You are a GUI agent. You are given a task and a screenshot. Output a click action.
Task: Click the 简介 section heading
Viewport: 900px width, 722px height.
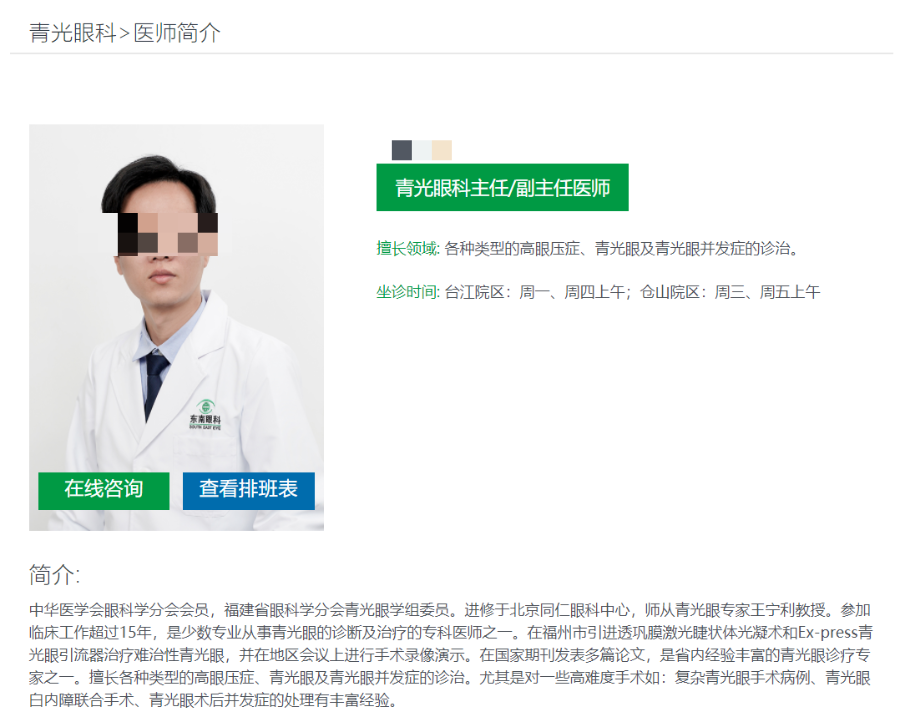(x=55, y=575)
